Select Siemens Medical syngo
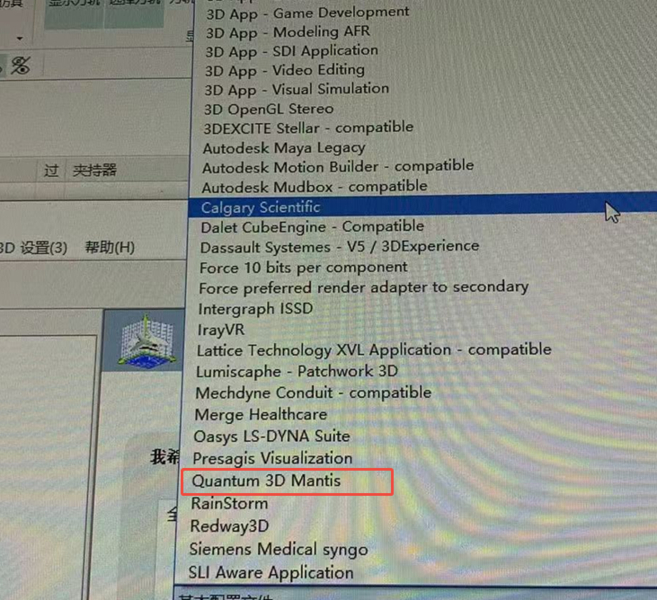The width and height of the screenshot is (657, 600). pyautogui.click(x=278, y=549)
